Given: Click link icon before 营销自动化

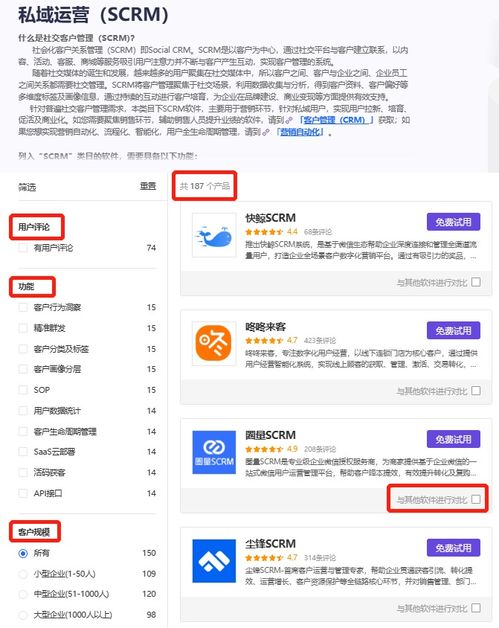Looking at the screenshot, I should [266, 132].
